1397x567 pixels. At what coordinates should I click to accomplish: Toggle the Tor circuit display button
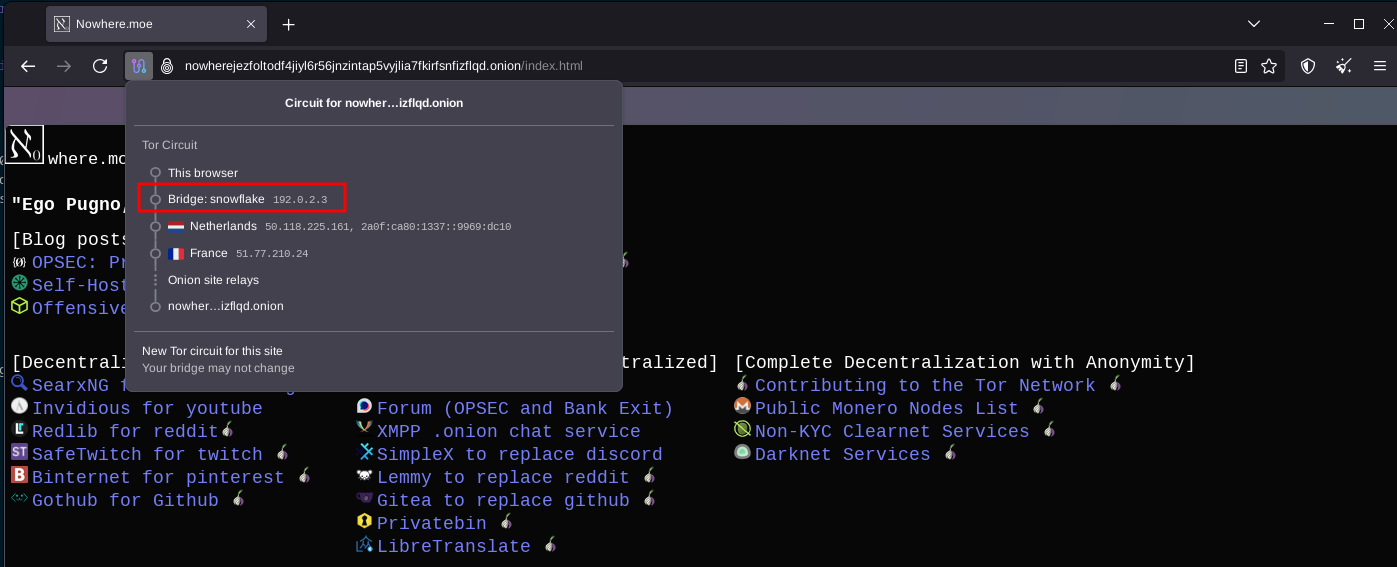coord(139,66)
